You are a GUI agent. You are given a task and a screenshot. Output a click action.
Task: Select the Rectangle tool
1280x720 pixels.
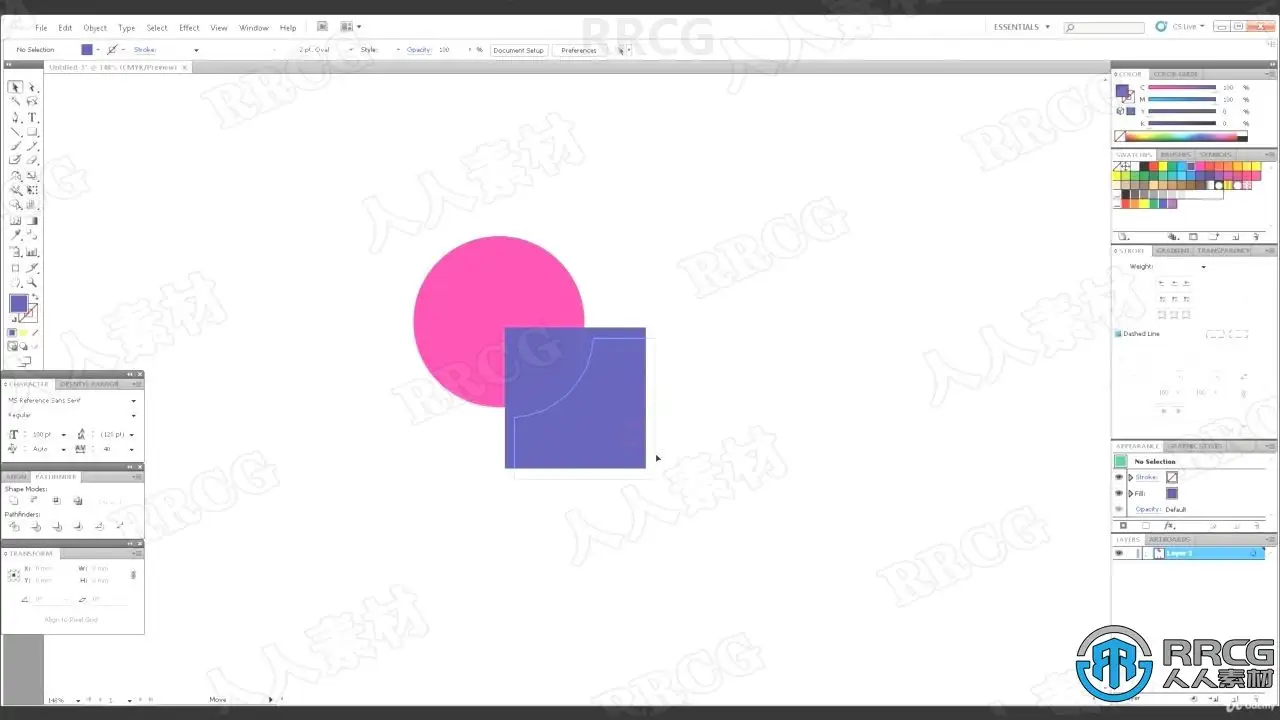(32, 132)
